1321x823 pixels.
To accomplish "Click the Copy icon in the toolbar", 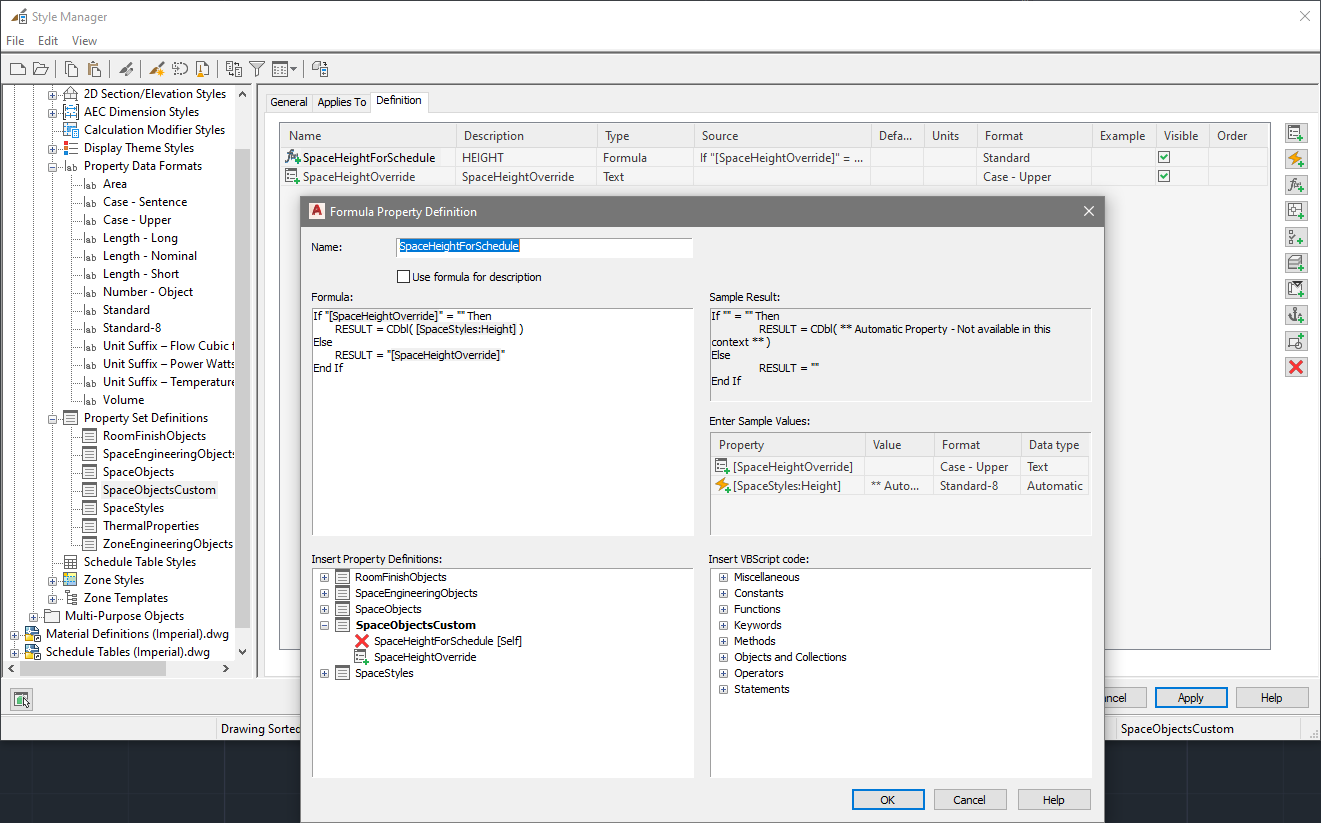I will click(x=71, y=68).
